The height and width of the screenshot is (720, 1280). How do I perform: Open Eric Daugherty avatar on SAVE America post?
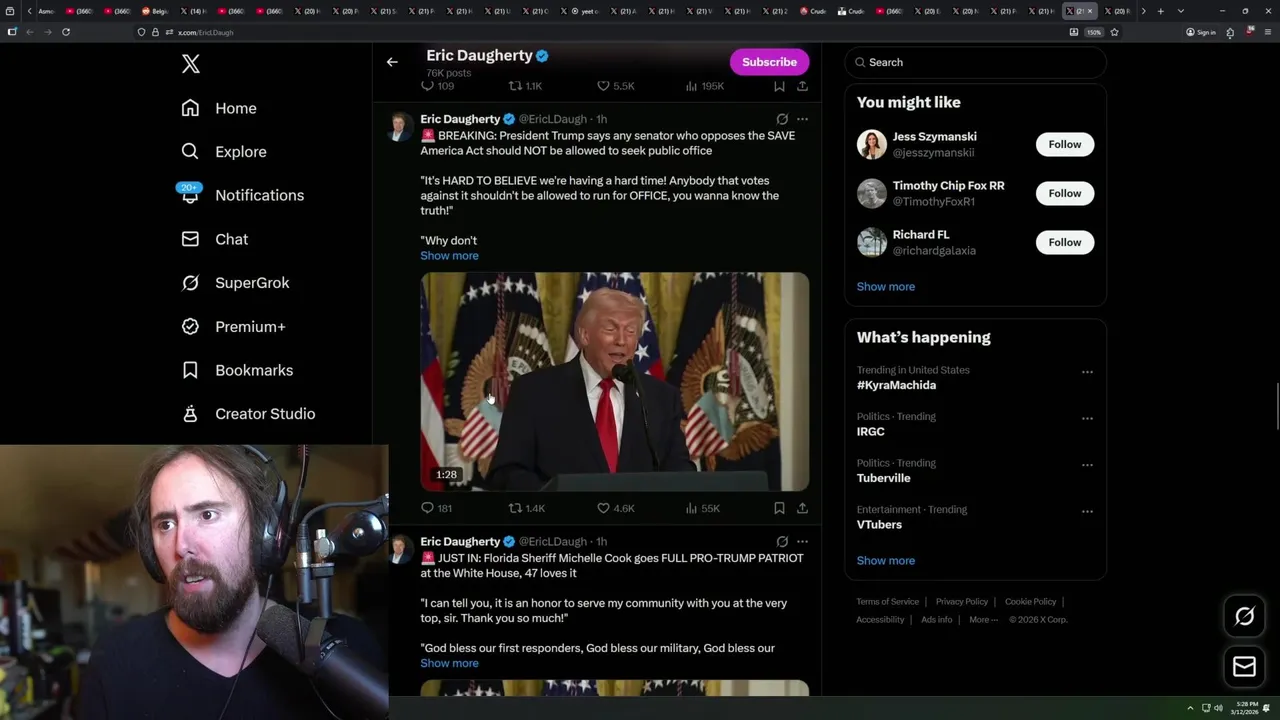[x=400, y=127]
